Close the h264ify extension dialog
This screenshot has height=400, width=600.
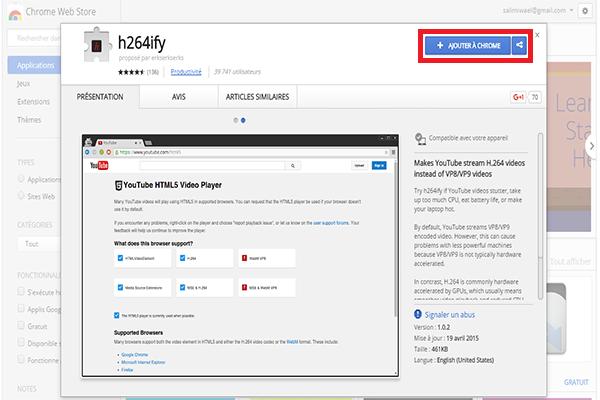click(x=537, y=35)
